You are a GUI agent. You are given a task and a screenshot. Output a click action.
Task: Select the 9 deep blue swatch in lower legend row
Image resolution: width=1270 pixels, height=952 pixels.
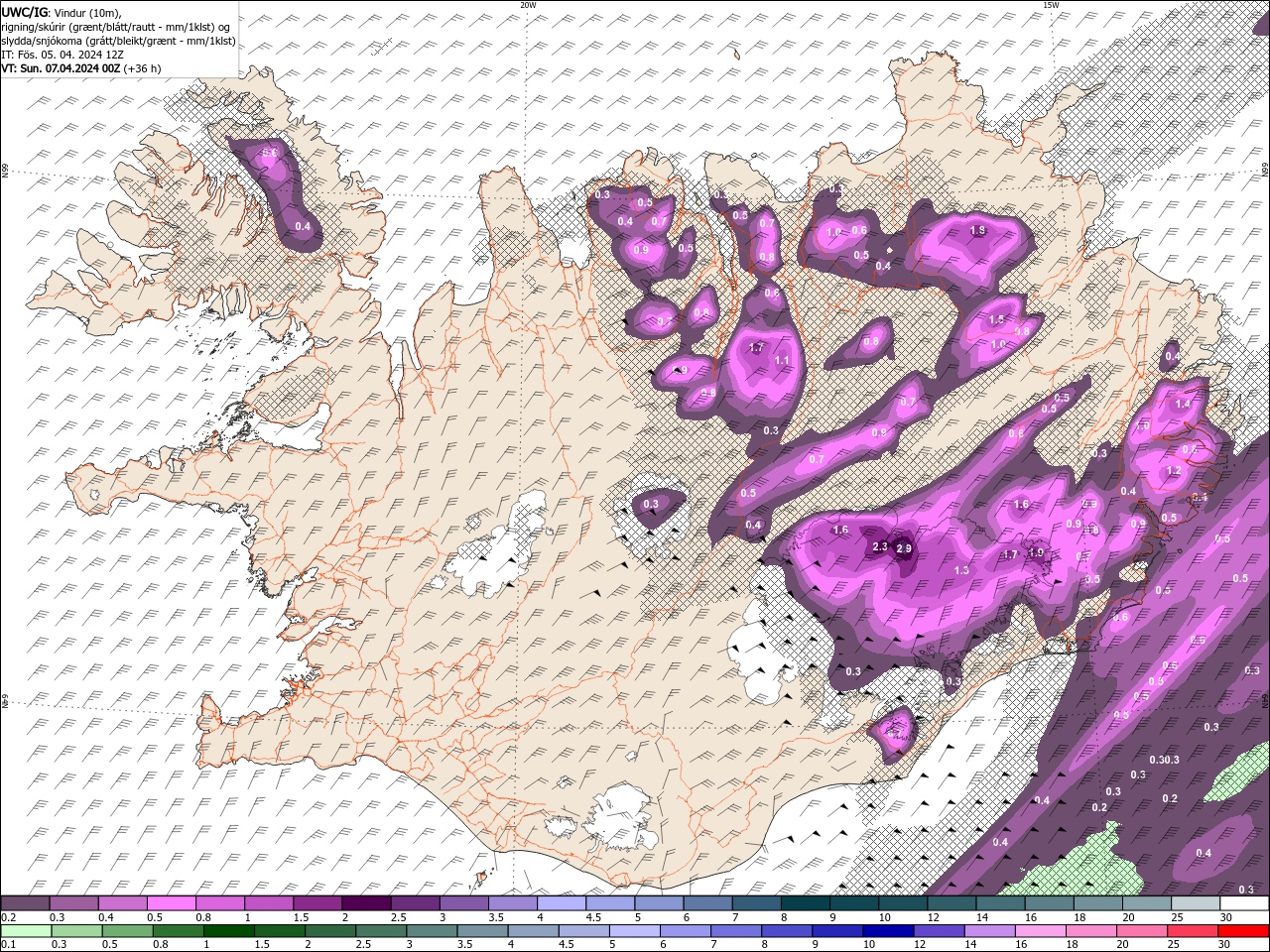[x=837, y=931]
